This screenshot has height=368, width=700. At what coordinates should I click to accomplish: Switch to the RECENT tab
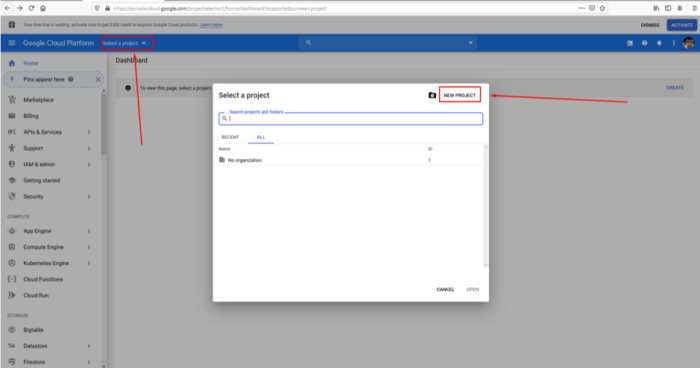coord(230,137)
